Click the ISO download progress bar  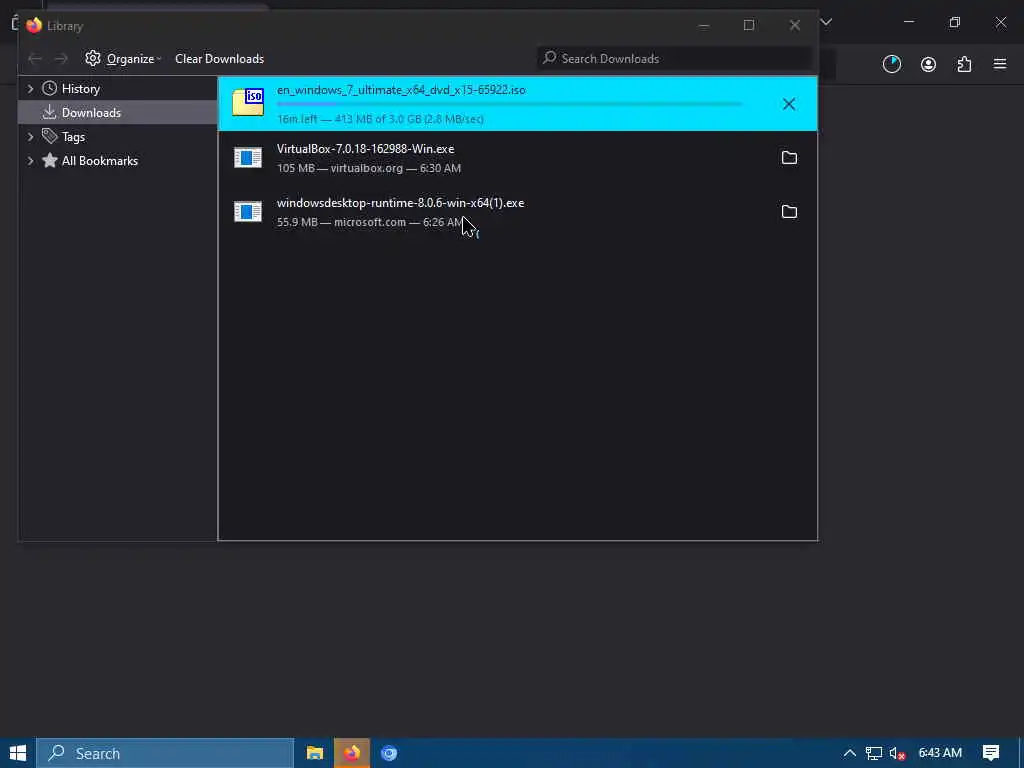[509, 104]
